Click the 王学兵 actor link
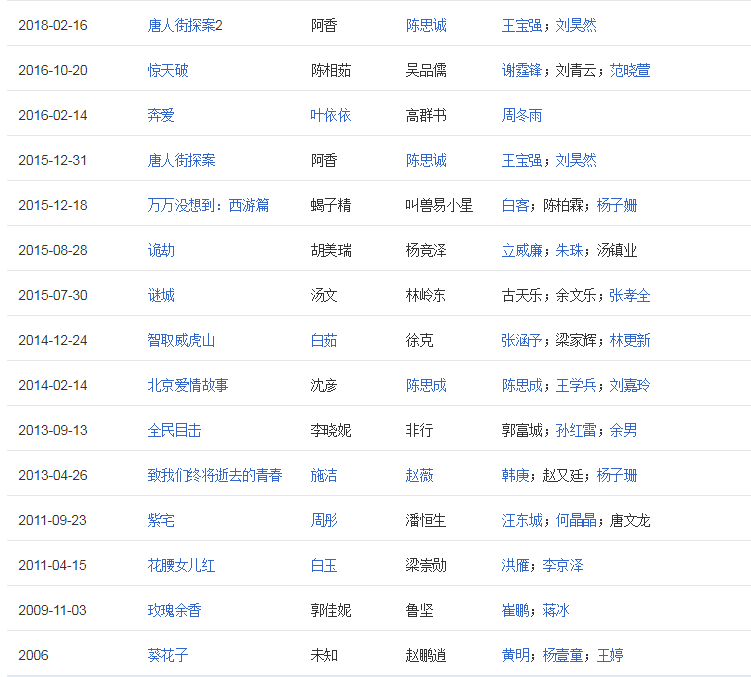Viewport: 751px width, 677px height. [x=576, y=386]
